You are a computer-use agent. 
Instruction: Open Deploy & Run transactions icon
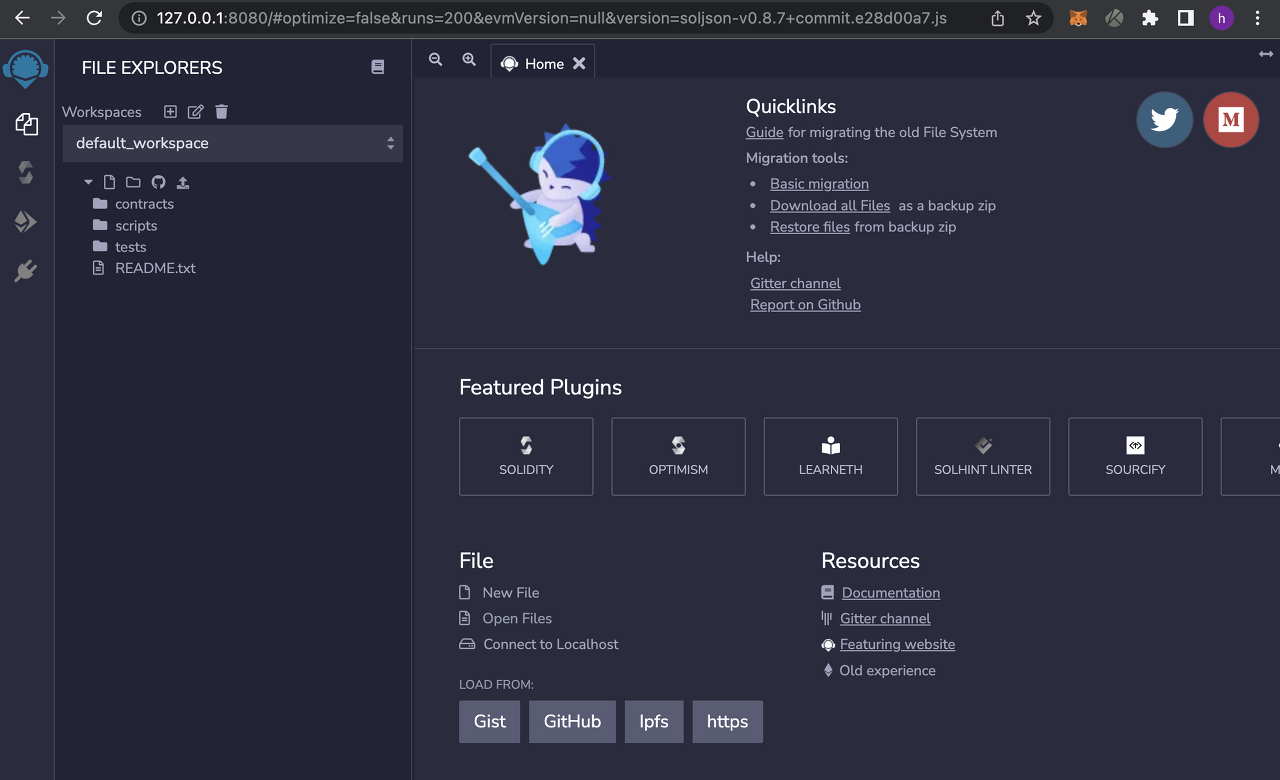click(26, 222)
